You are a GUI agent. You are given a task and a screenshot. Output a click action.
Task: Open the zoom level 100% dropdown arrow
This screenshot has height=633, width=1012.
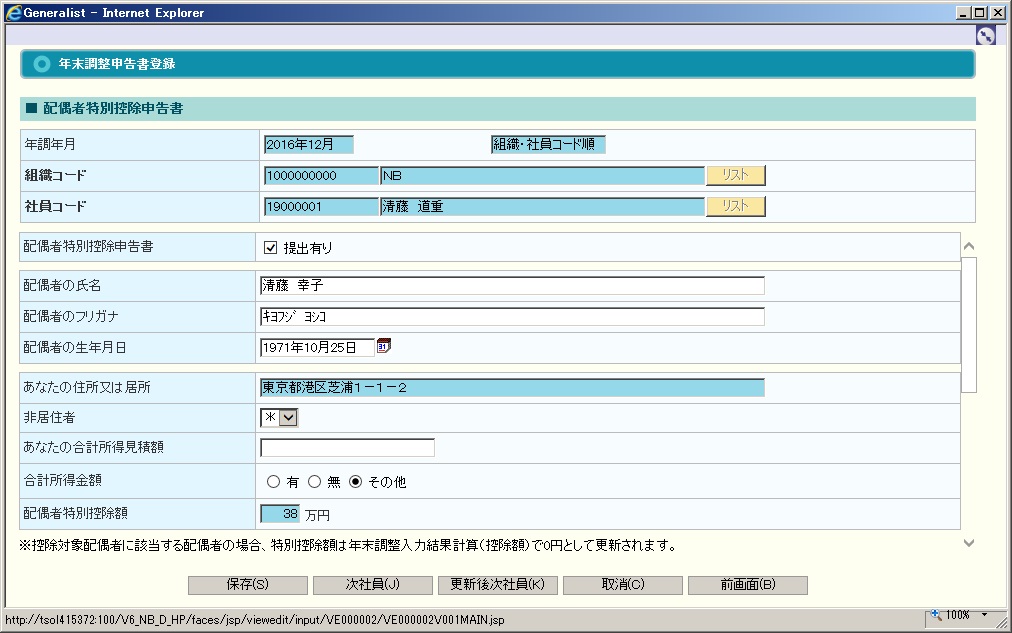tap(984, 615)
